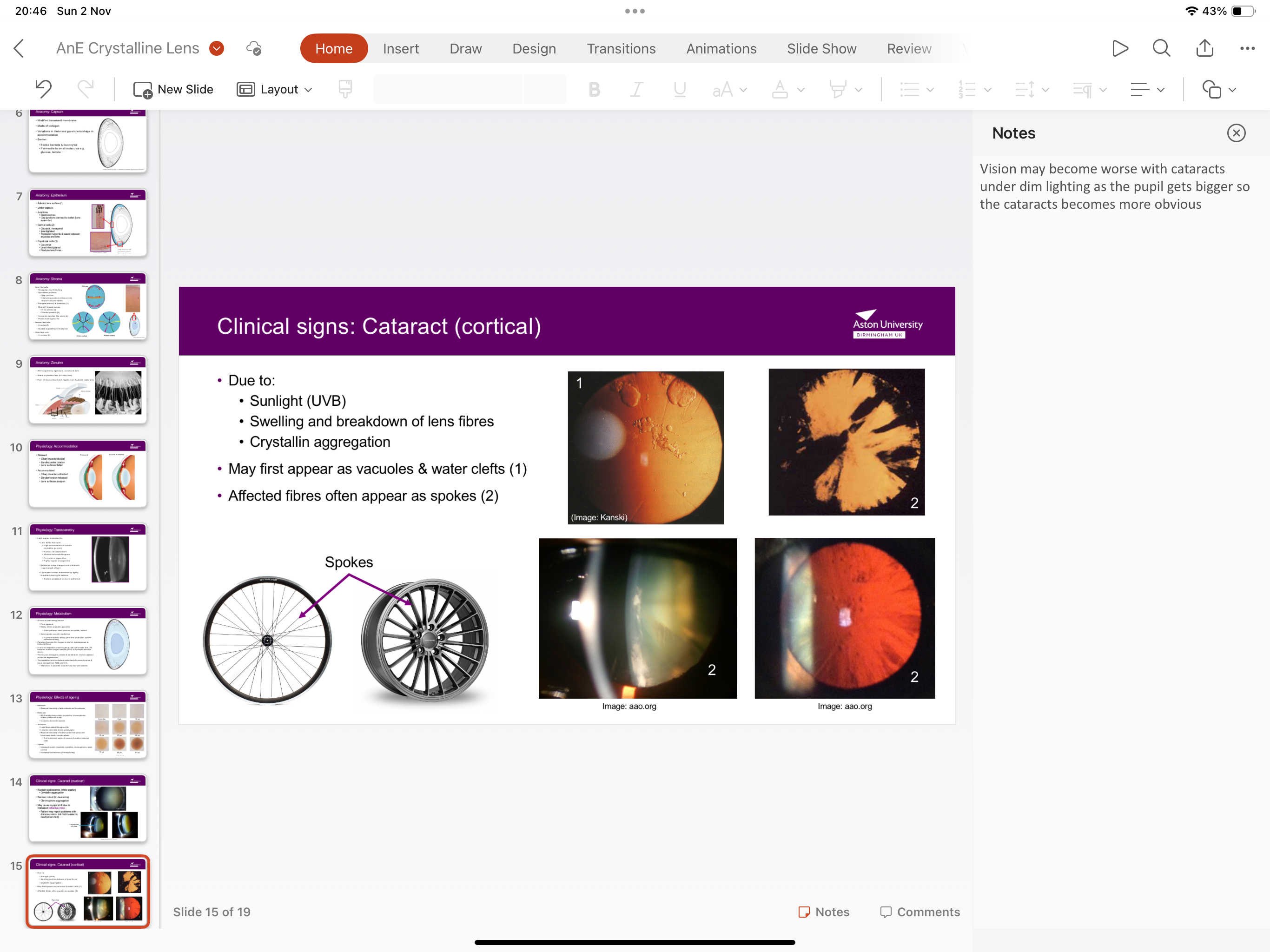This screenshot has height=952, width=1270.
Task: Open the Share options
Action: point(1204,48)
